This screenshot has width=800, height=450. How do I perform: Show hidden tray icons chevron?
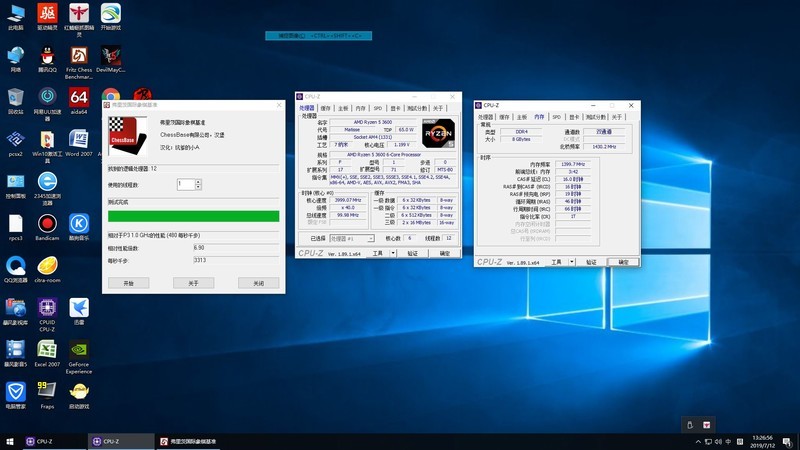pyautogui.click(x=698, y=441)
